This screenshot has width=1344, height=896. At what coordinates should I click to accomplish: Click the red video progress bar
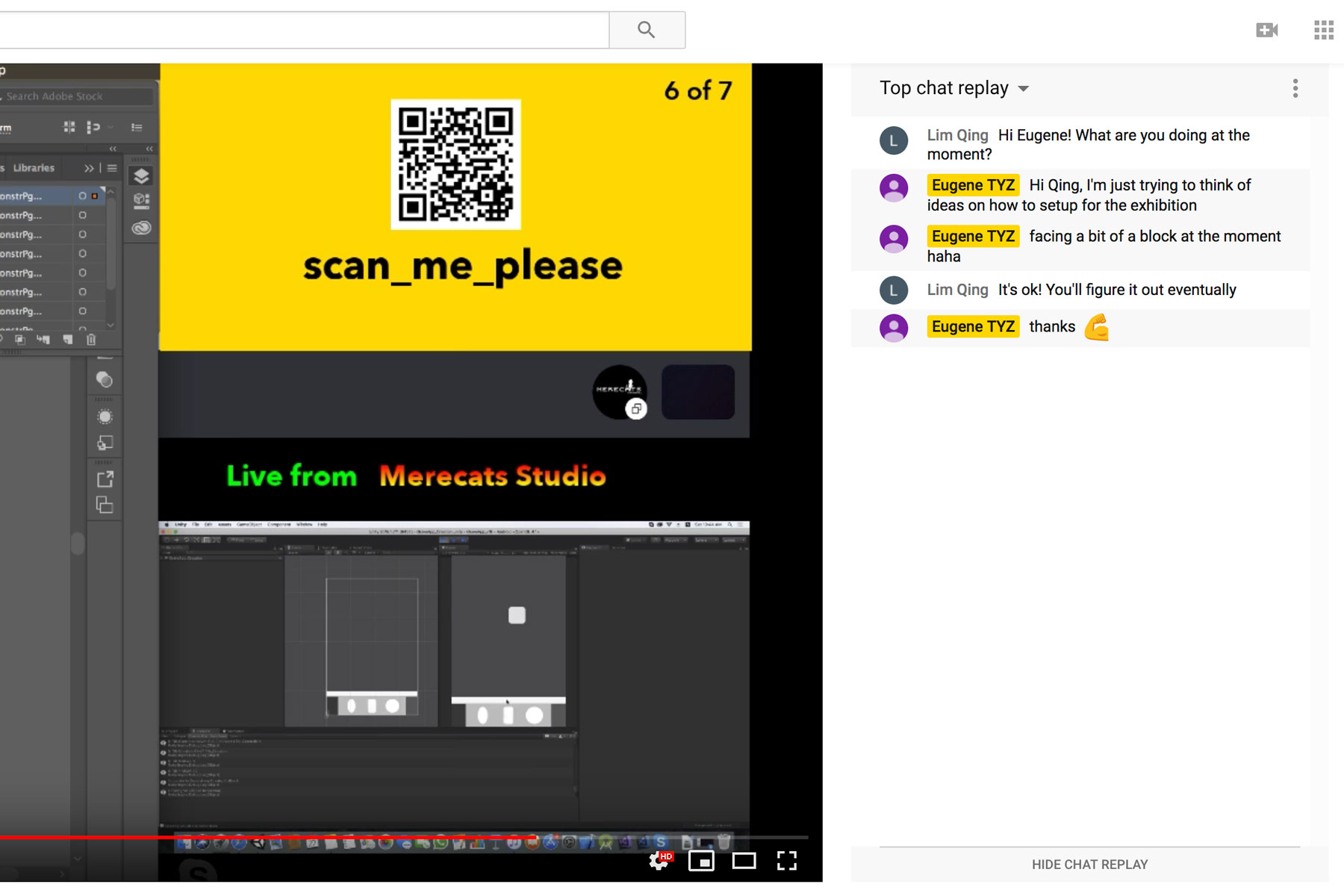pyautogui.click(x=403, y=838)
